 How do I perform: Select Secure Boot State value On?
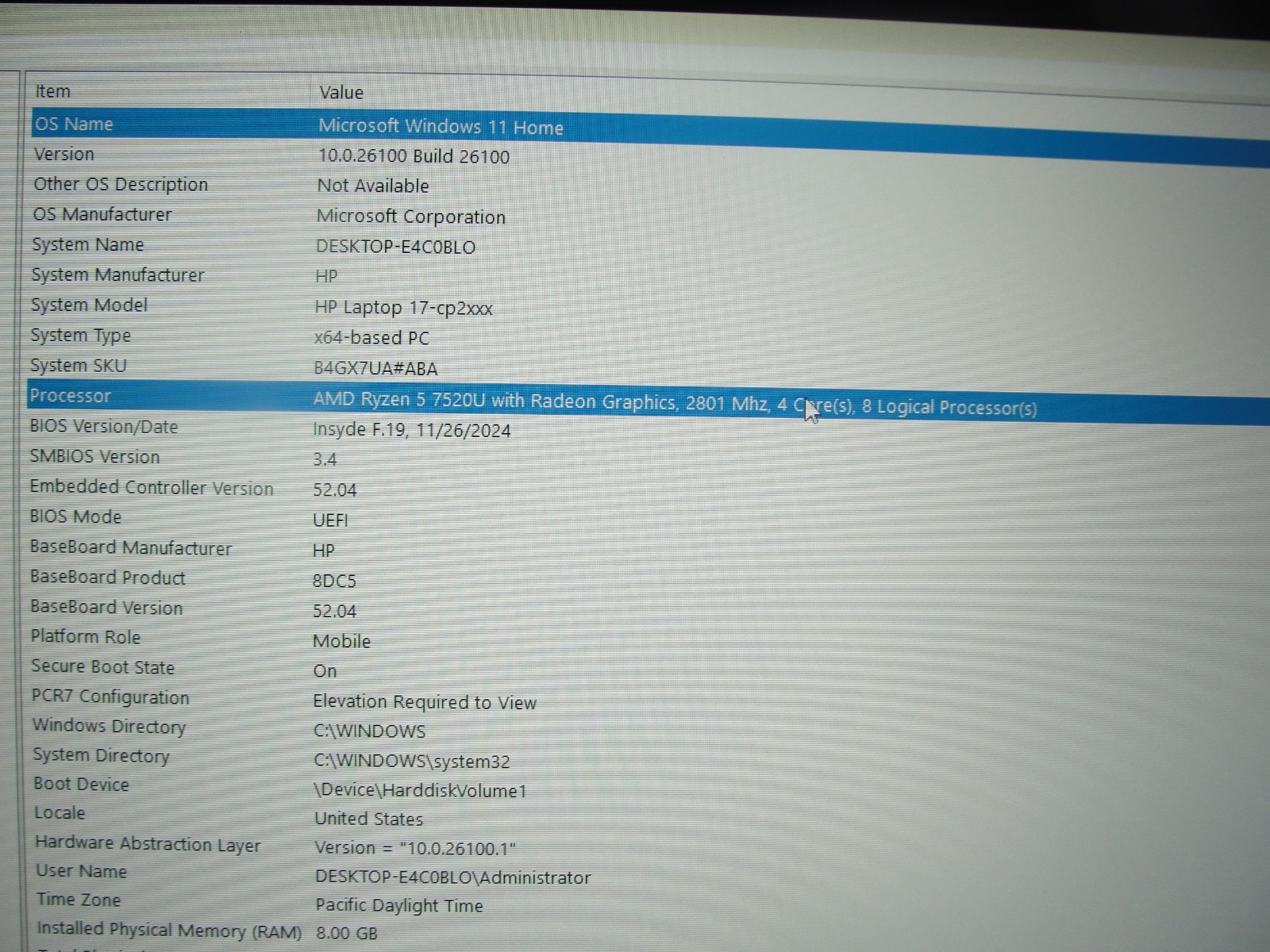325,671
